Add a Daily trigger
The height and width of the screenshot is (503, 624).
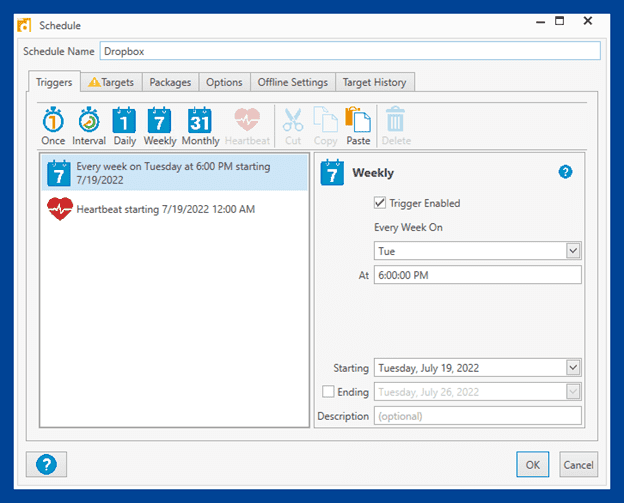coord(125,126)
